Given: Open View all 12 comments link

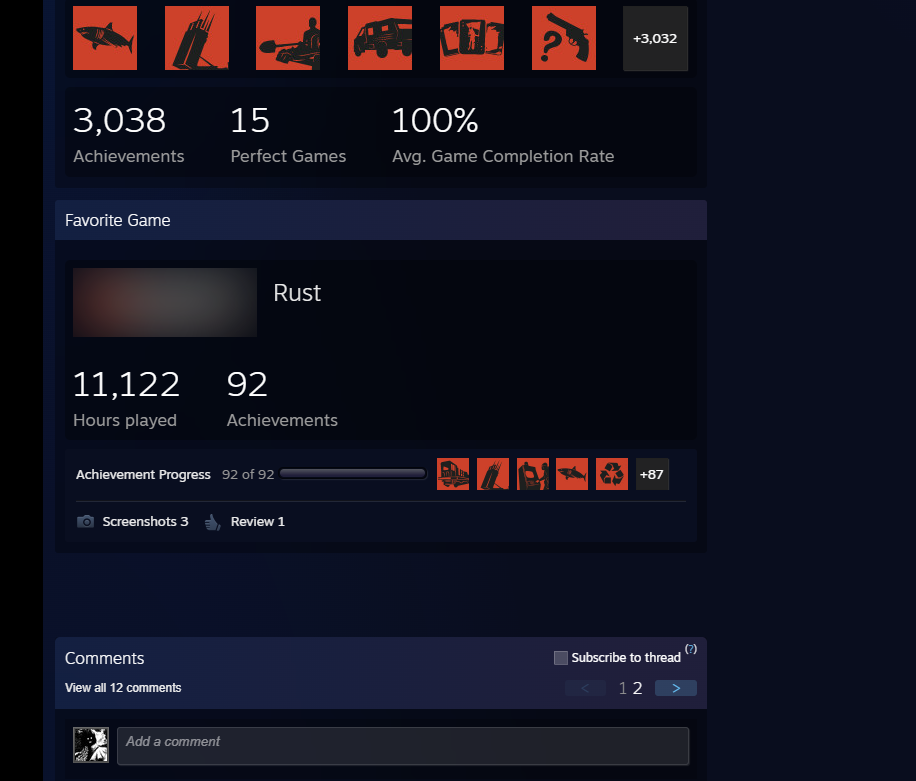Looking at the screenshot, I should coord(123,688).
